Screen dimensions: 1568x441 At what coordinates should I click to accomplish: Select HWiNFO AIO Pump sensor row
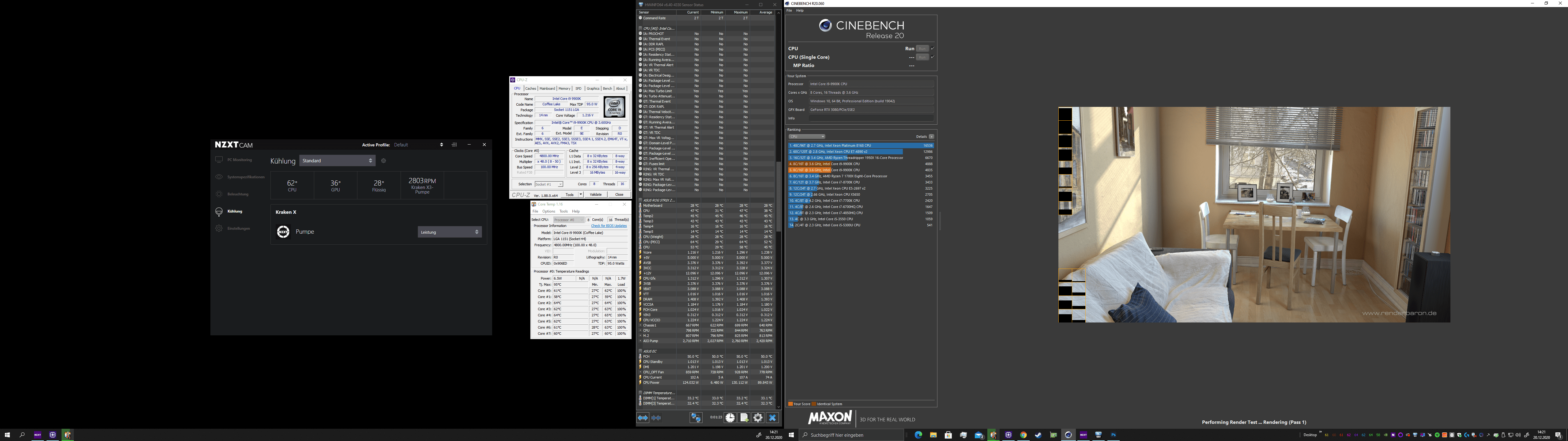(706, 341)
